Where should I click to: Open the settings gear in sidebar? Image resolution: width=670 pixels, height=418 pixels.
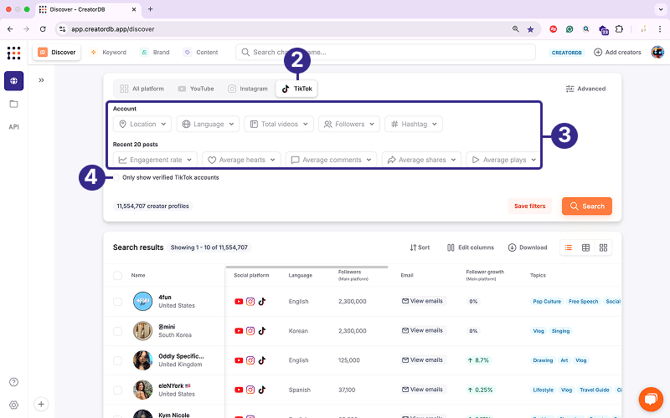pyautogui.click(x=14, y=405)
